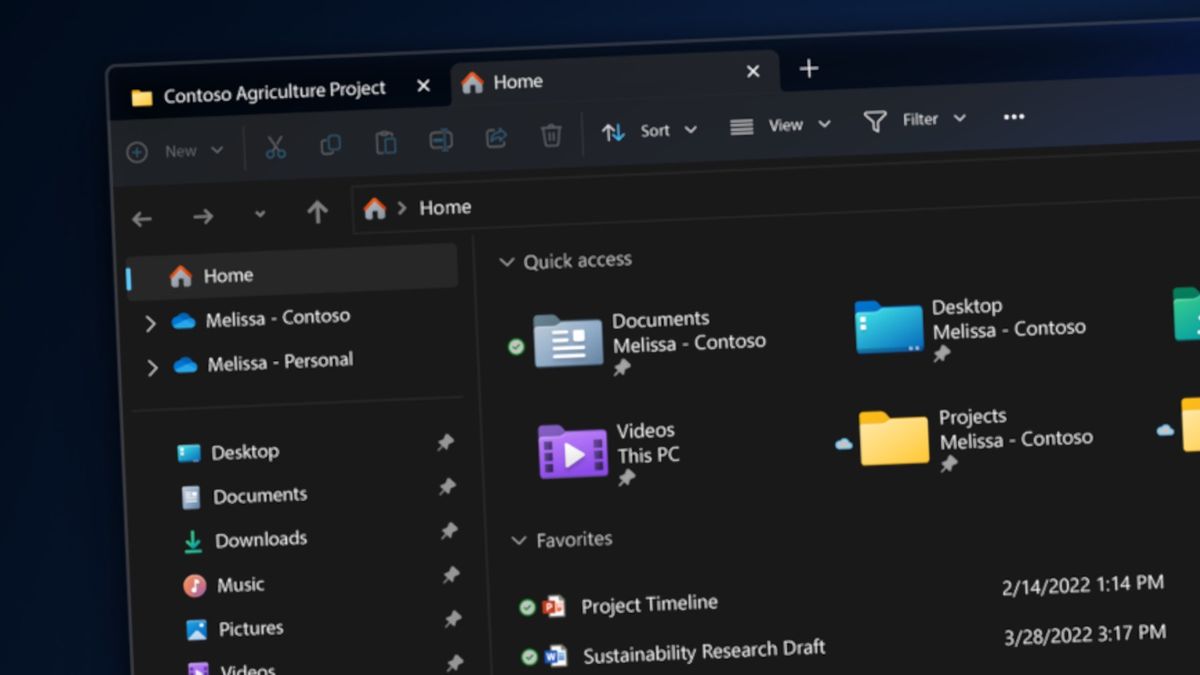Open Downloads in the sidebar
This screenshot has width=1200, height=675.
(x=261, y=540)
